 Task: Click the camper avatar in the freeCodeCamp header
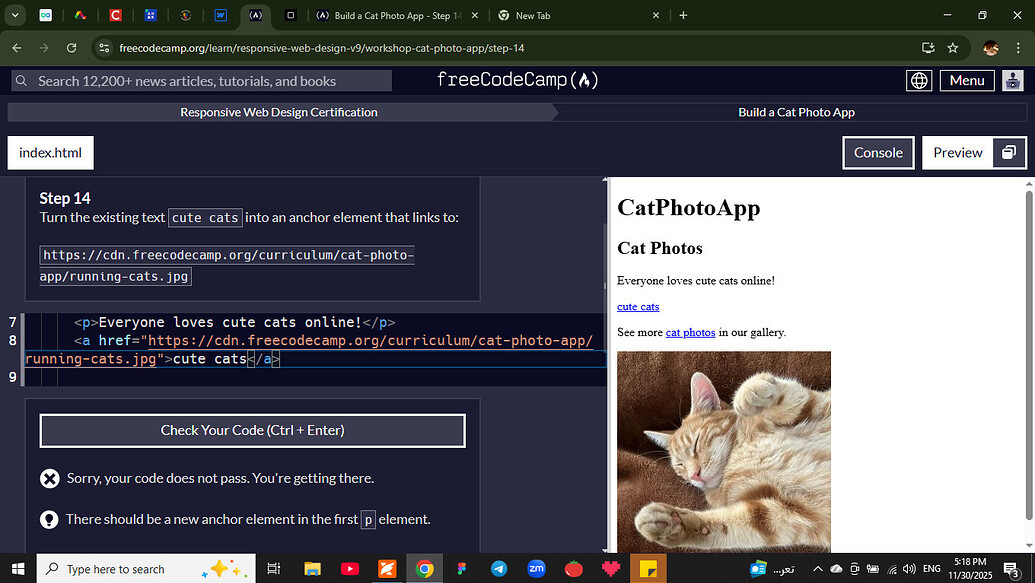1013,80
